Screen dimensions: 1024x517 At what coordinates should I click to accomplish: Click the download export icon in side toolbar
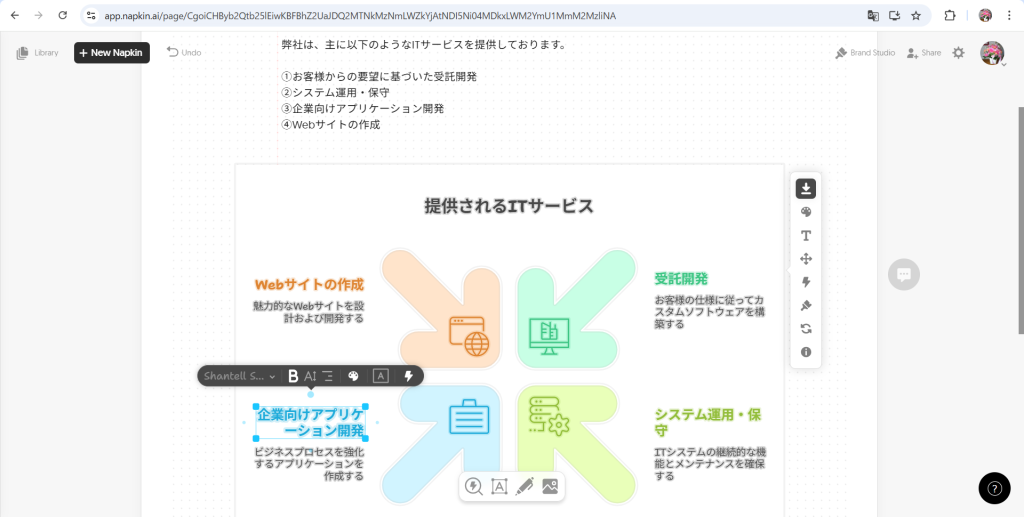[806, 188]
